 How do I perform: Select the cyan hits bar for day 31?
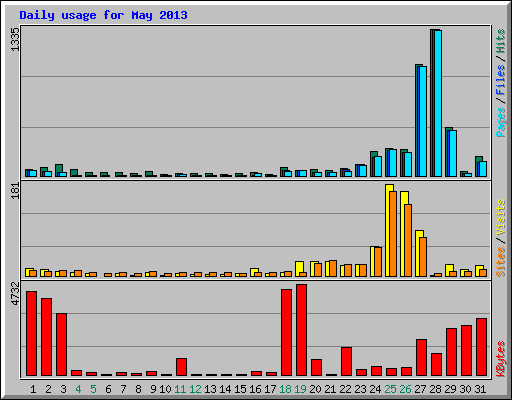[x=483, y=169]
